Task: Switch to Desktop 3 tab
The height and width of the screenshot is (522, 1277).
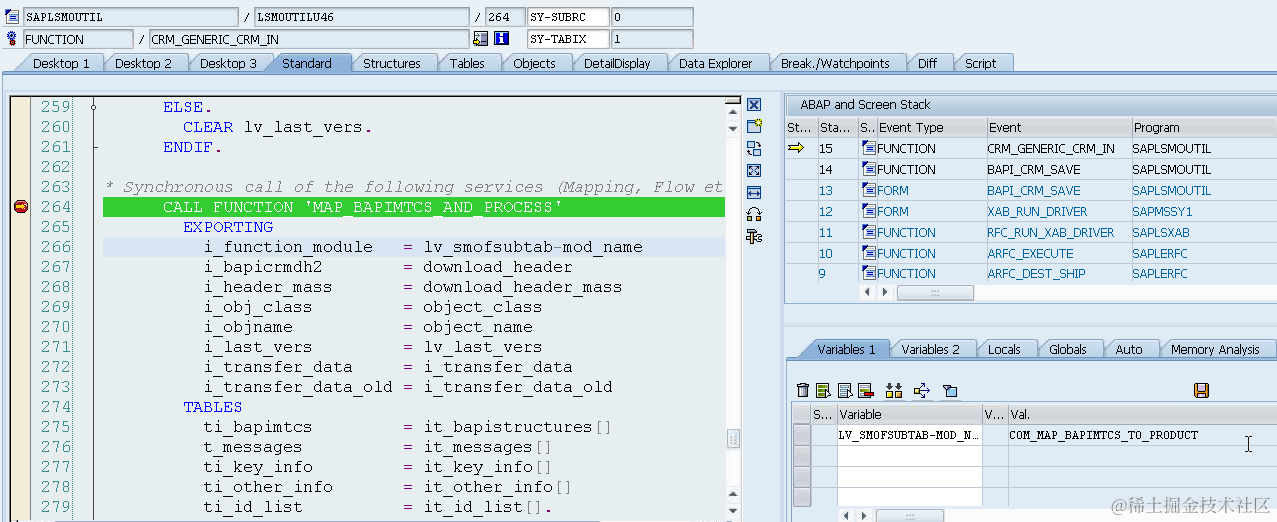Action: (x=228, y=63)
